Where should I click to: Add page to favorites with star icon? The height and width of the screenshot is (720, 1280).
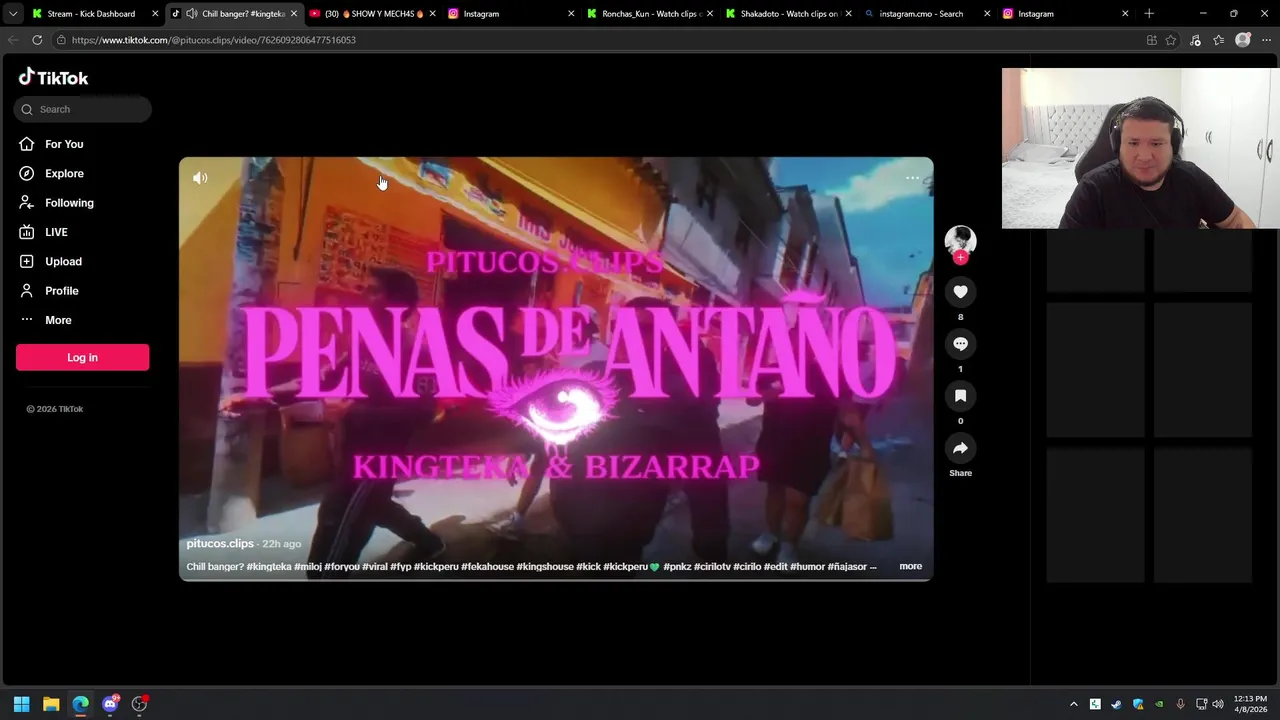pos(1171,40)
